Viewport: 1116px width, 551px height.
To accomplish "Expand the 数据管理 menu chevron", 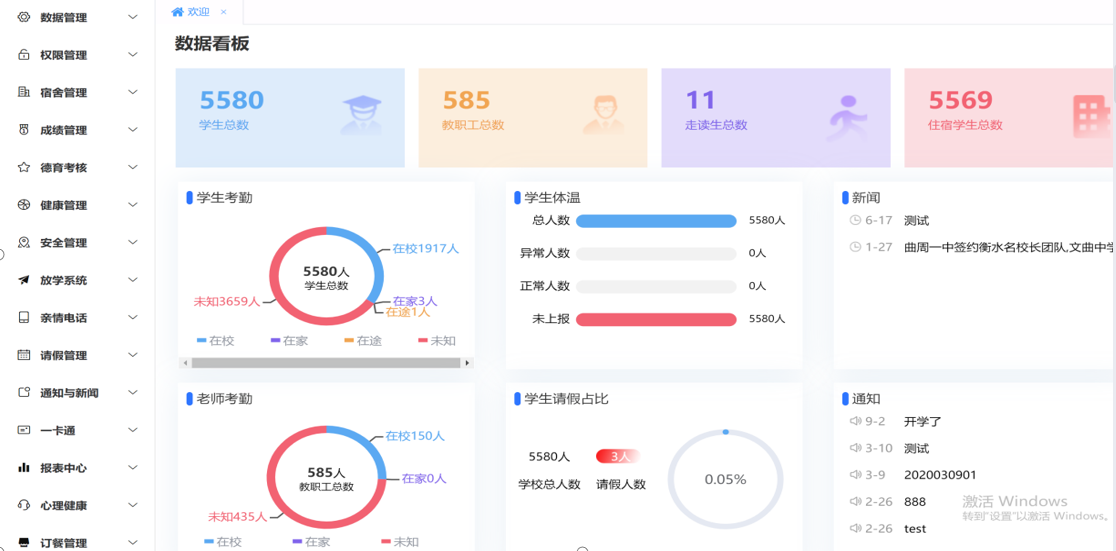I will click(132, 17).
